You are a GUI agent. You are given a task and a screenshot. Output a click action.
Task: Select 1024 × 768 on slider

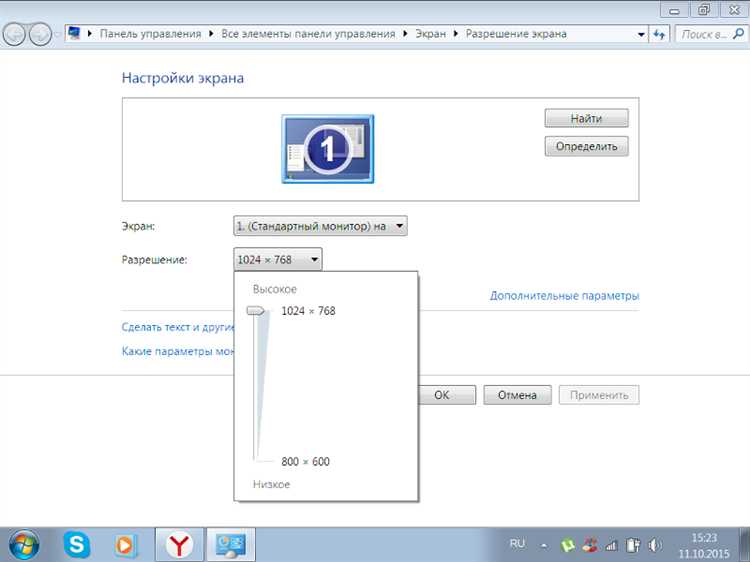(308, 311)
